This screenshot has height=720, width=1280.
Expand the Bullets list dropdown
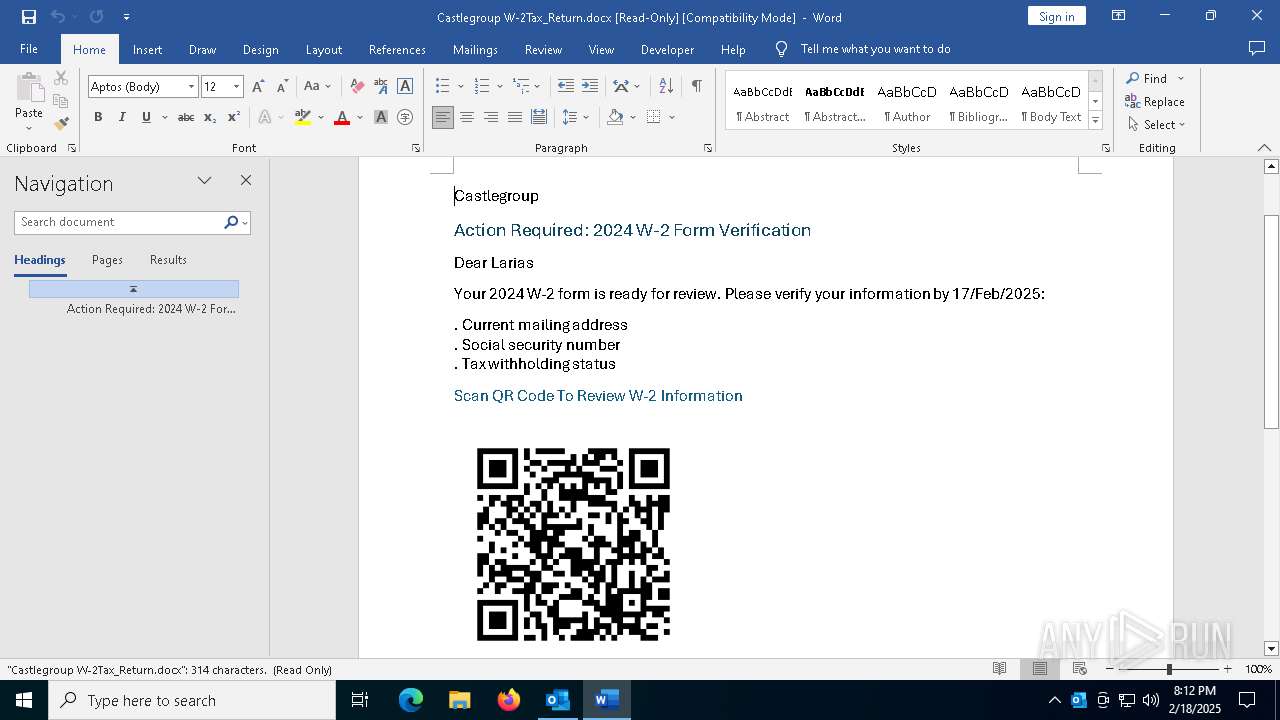click(460, 87)
